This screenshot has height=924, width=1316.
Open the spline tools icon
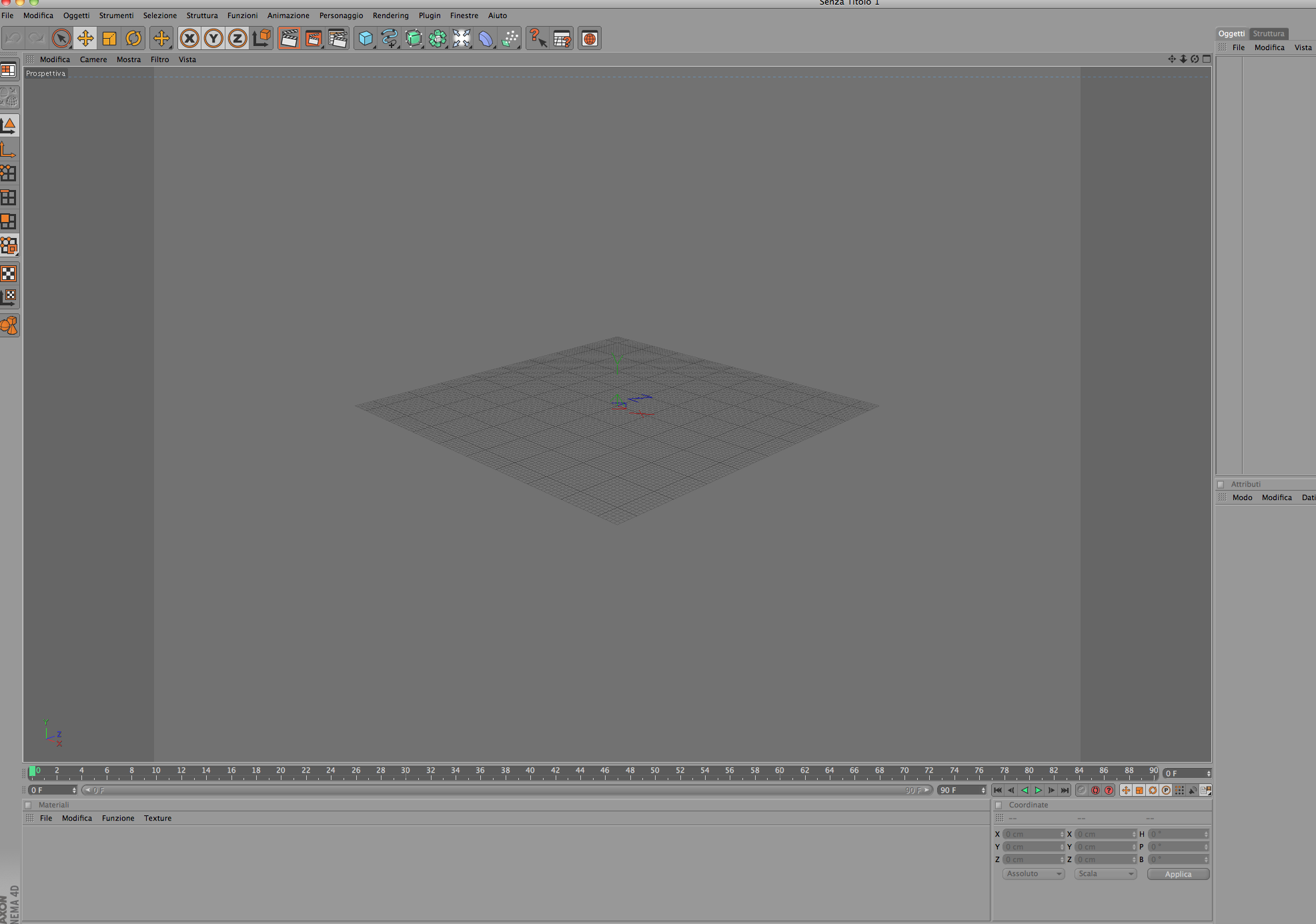389,39
